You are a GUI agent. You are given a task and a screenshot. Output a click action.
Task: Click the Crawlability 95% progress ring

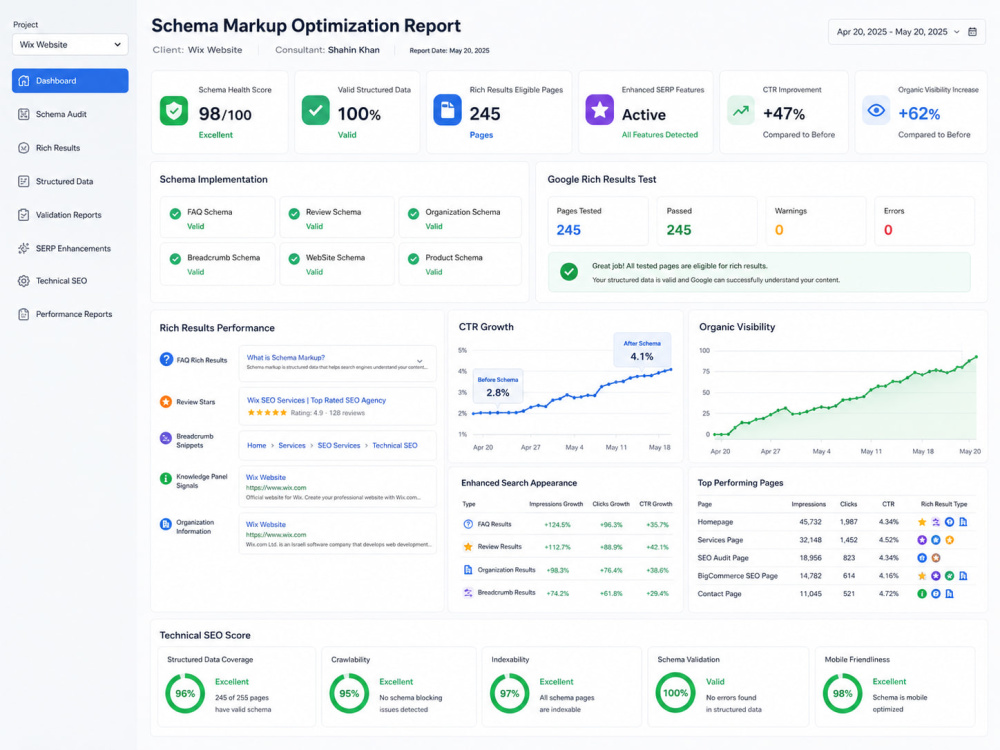[349, 693]
